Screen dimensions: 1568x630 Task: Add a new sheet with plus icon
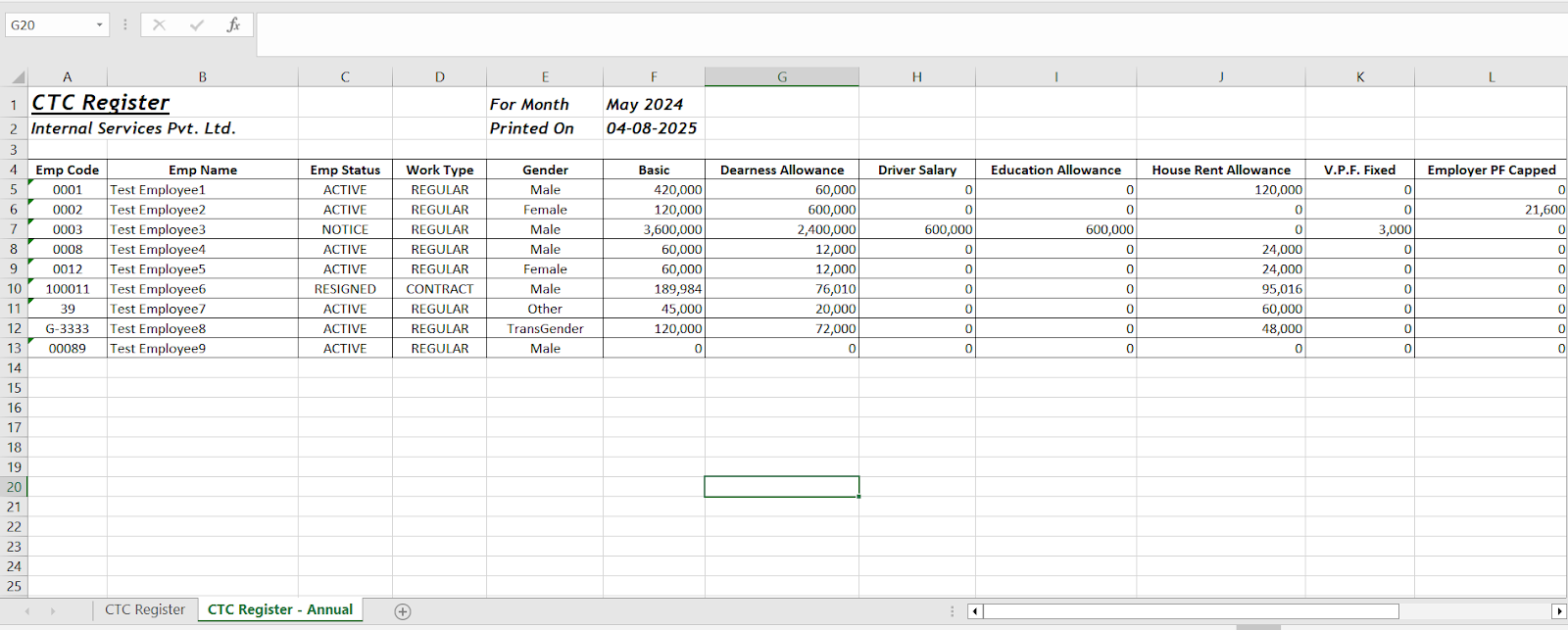pos(402,611)
